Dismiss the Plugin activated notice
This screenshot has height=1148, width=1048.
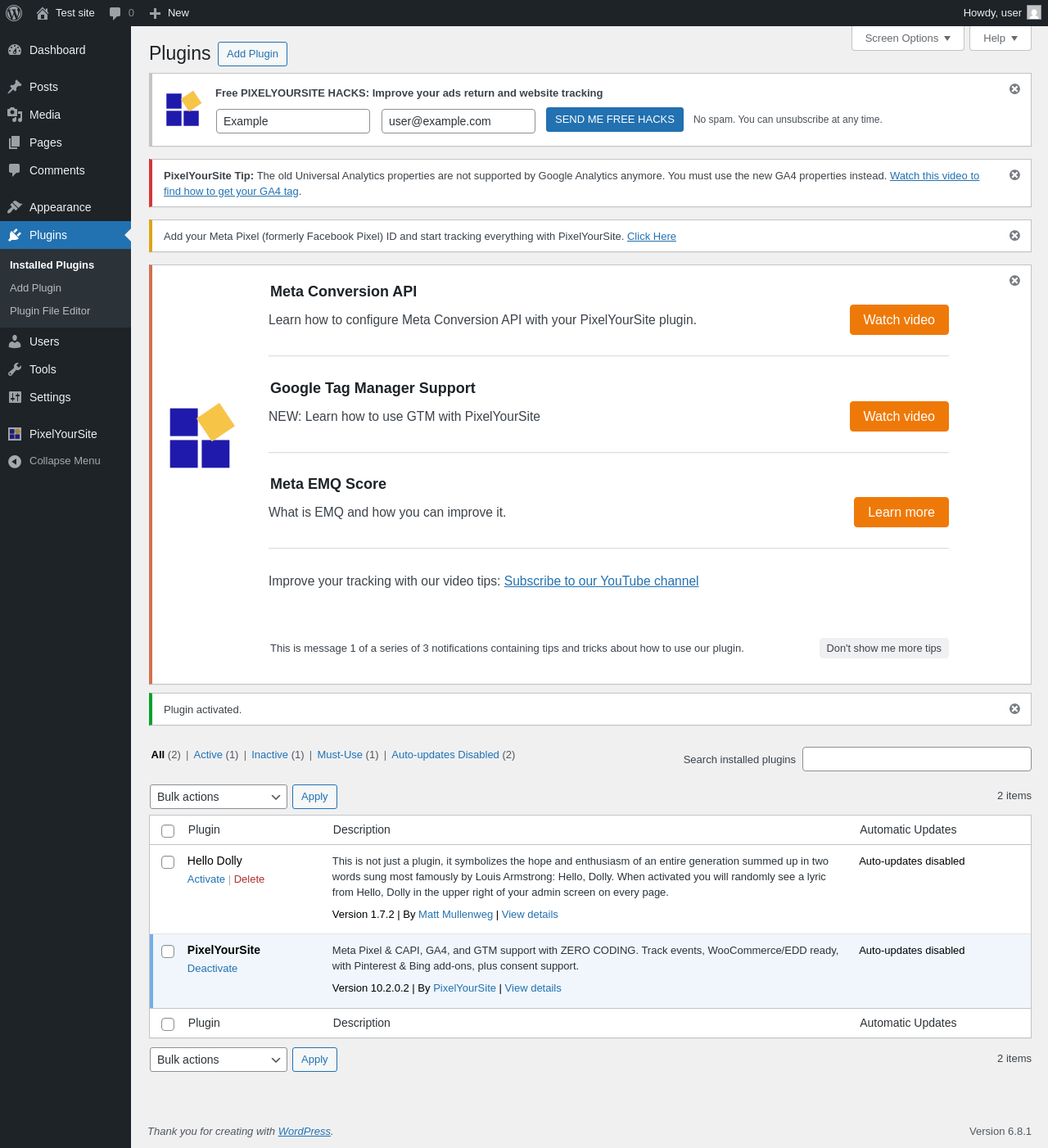1014,709
